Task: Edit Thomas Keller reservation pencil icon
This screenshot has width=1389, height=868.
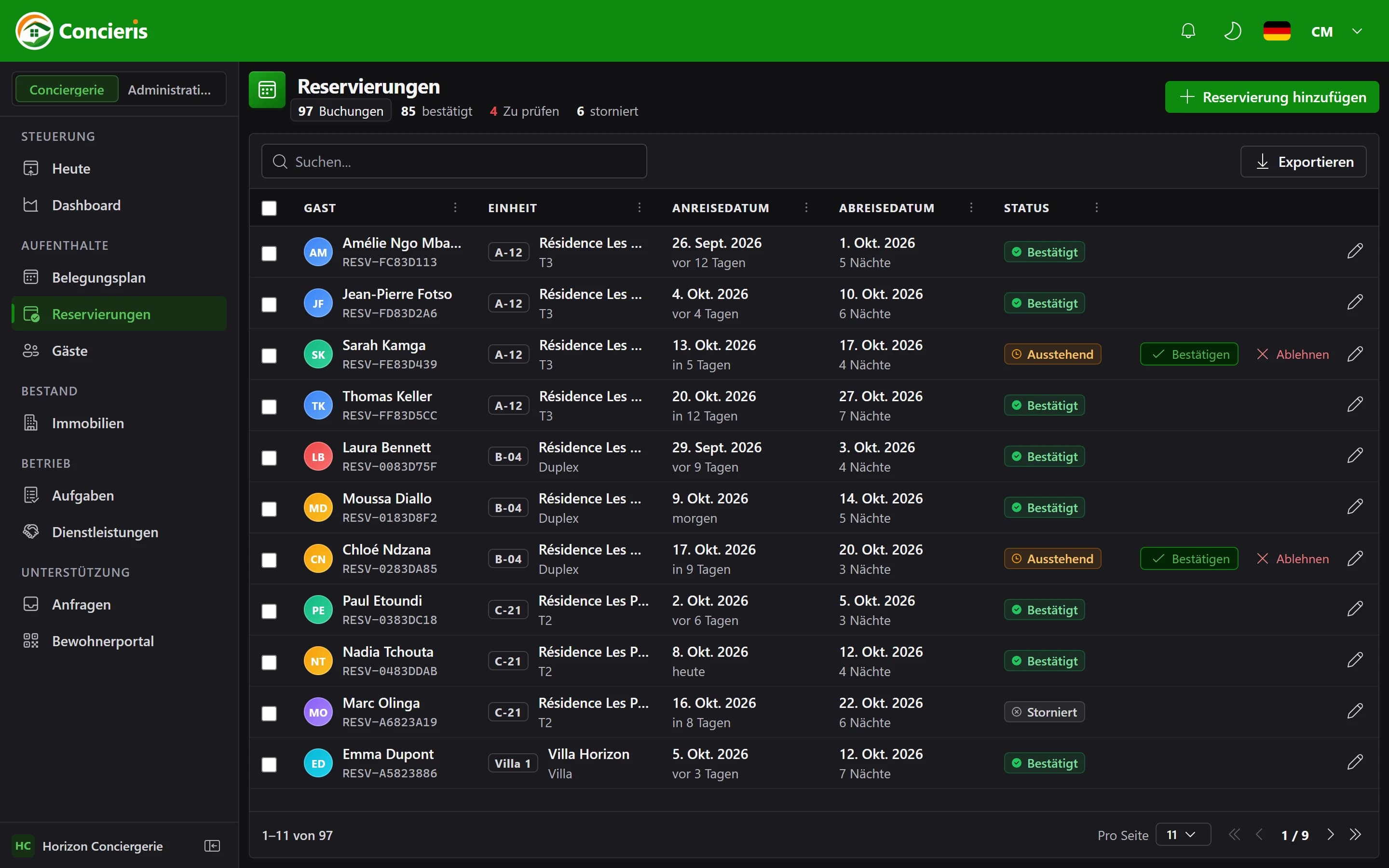Action: (x=1355, y=405)
